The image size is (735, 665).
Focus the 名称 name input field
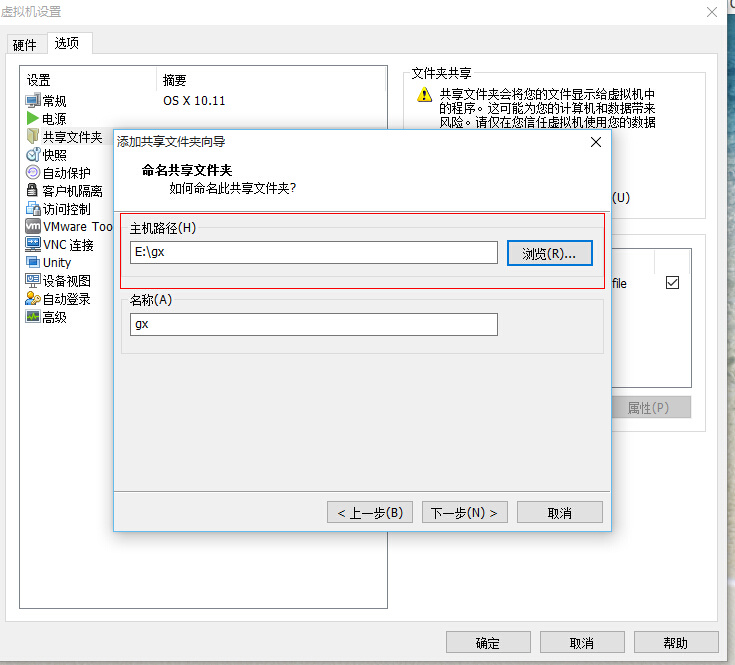(314, 324)
